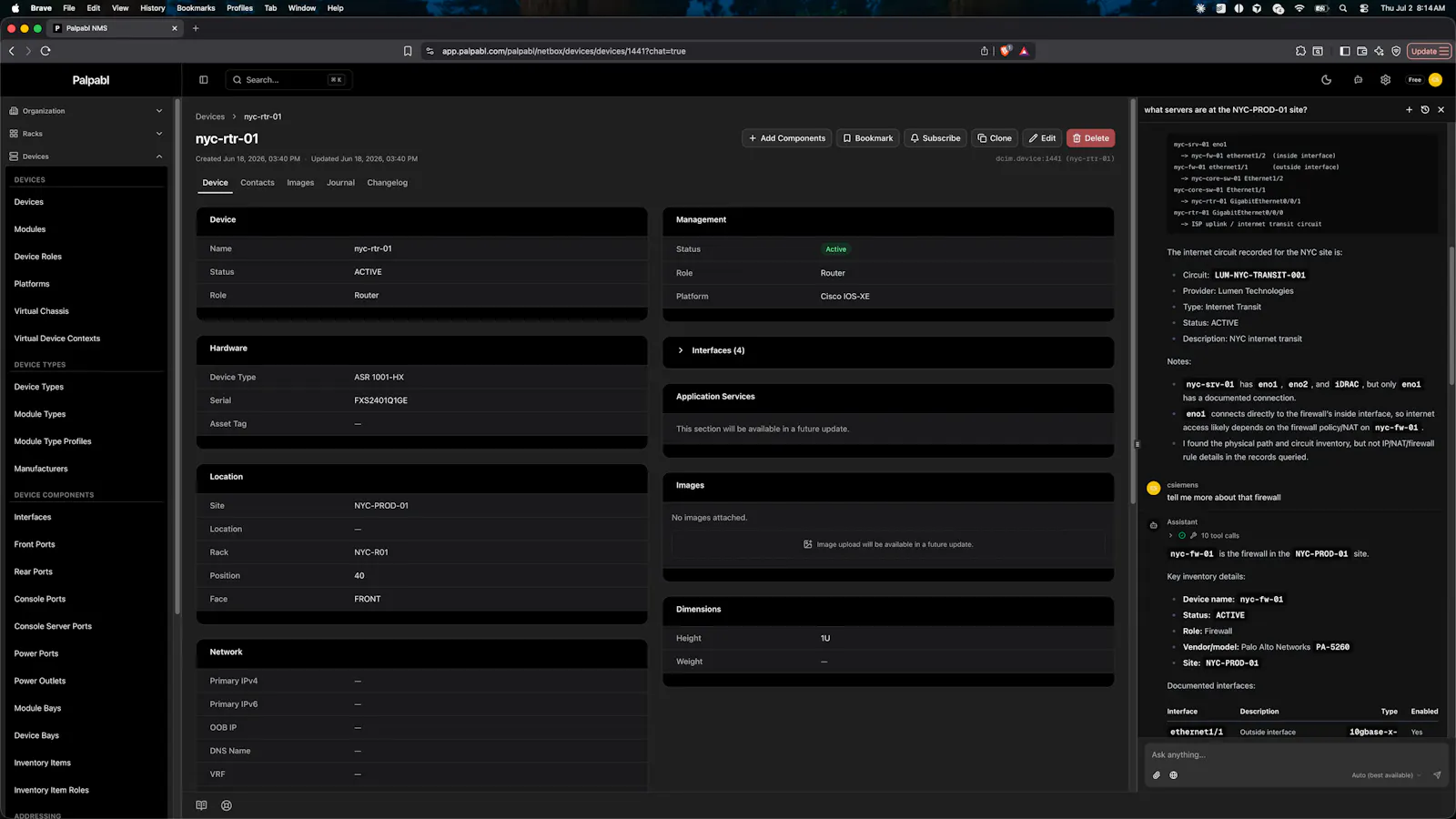Viewport: 1456px width, 819px height.
Task: Open a new browser tab with plus
Action: 196,28
